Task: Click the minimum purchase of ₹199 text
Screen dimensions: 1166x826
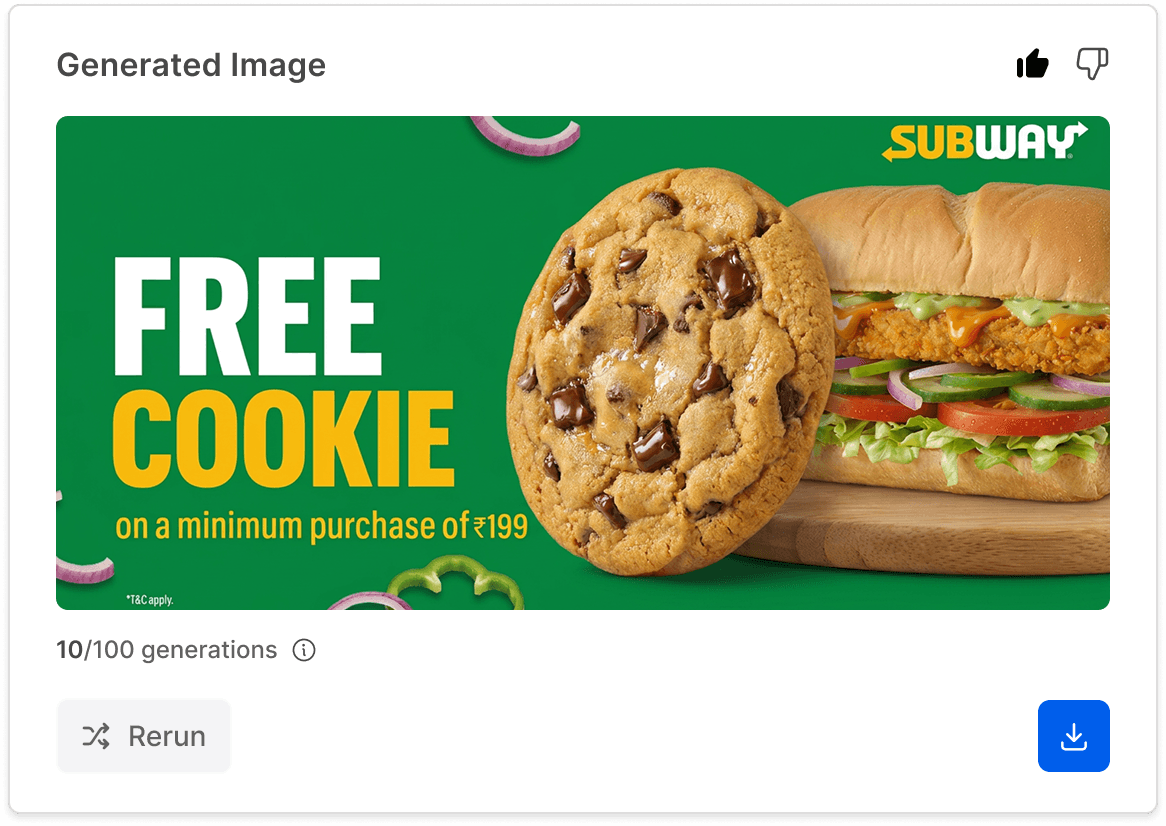Action: (321, 526)
